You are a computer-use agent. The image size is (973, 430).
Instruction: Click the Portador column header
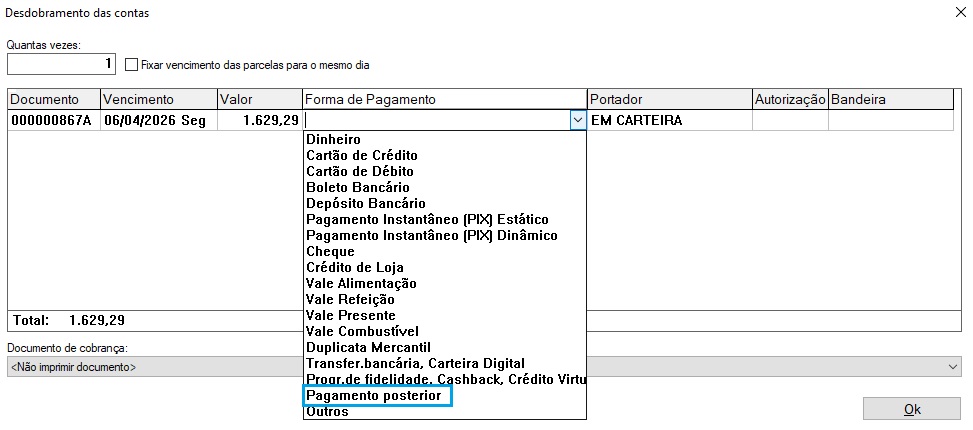616,100
